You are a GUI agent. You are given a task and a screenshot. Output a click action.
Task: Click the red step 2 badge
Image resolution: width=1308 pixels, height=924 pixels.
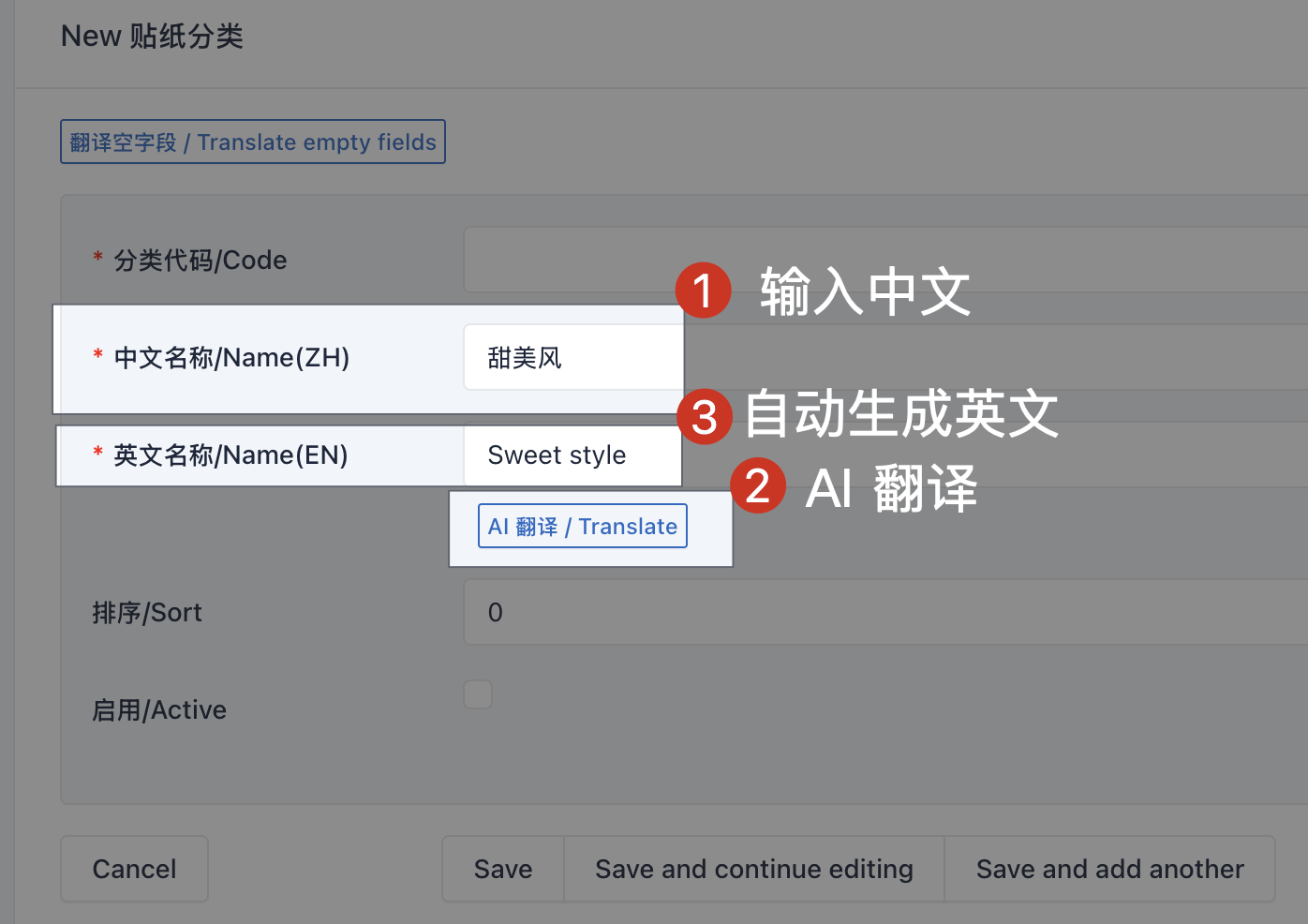click(757, 485)
